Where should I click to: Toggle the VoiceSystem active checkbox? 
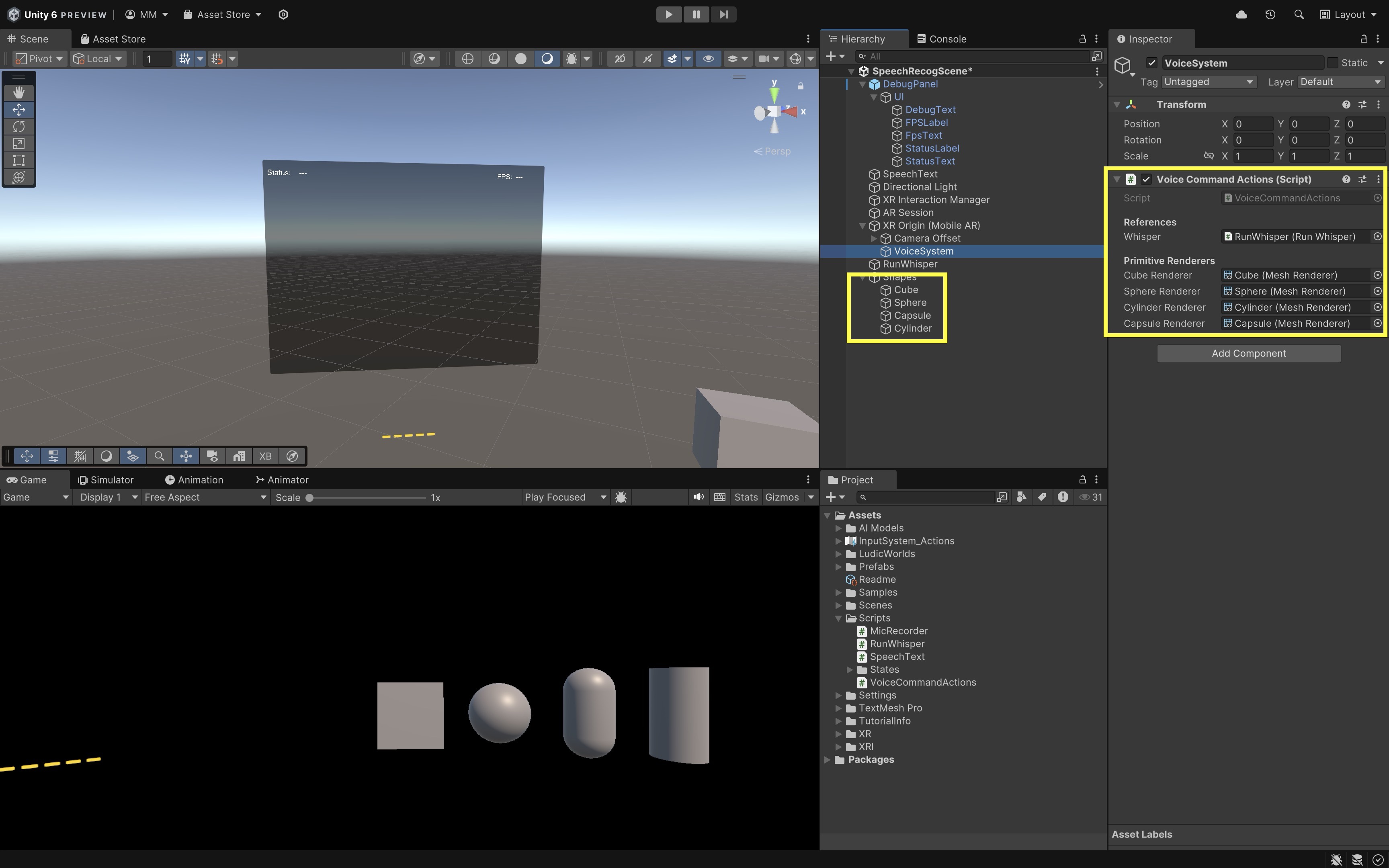(x=1151, y=63)
